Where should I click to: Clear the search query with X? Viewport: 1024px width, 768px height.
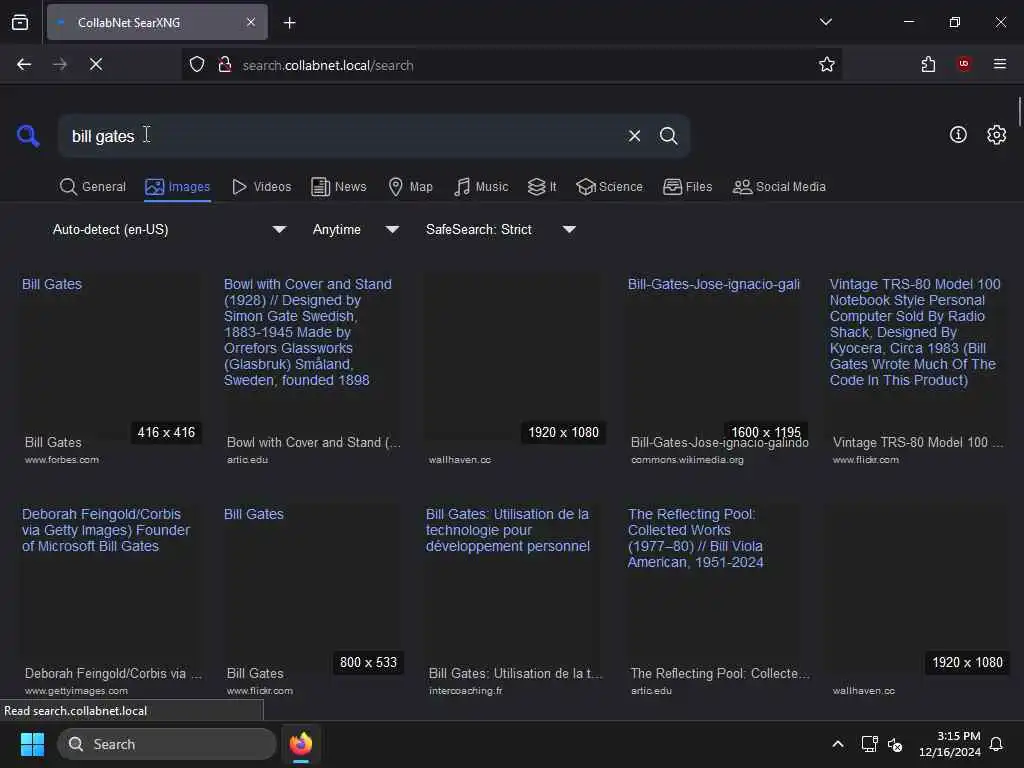click(634, 136)
